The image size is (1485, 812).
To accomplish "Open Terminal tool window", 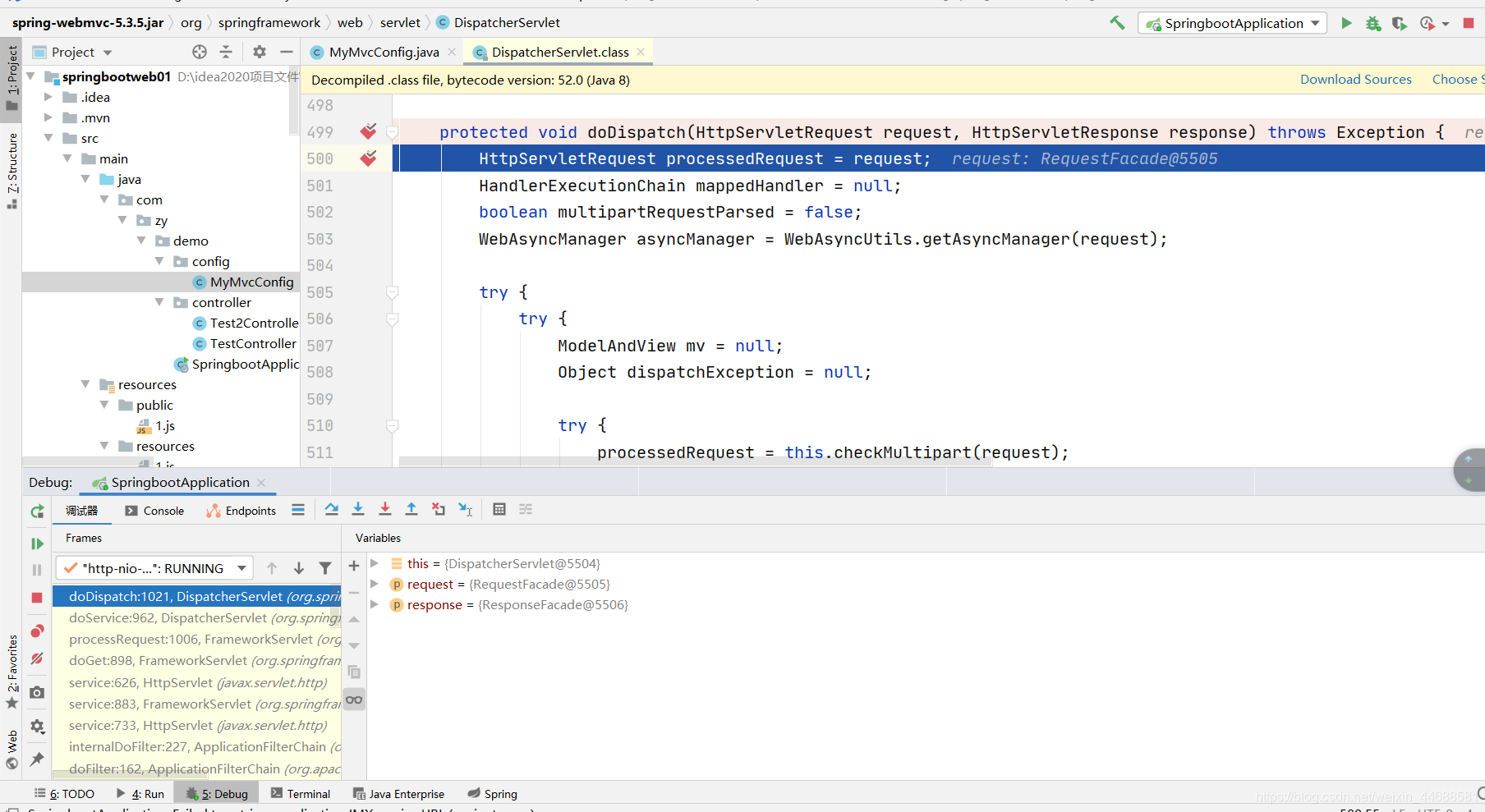I will coord(301,794).
